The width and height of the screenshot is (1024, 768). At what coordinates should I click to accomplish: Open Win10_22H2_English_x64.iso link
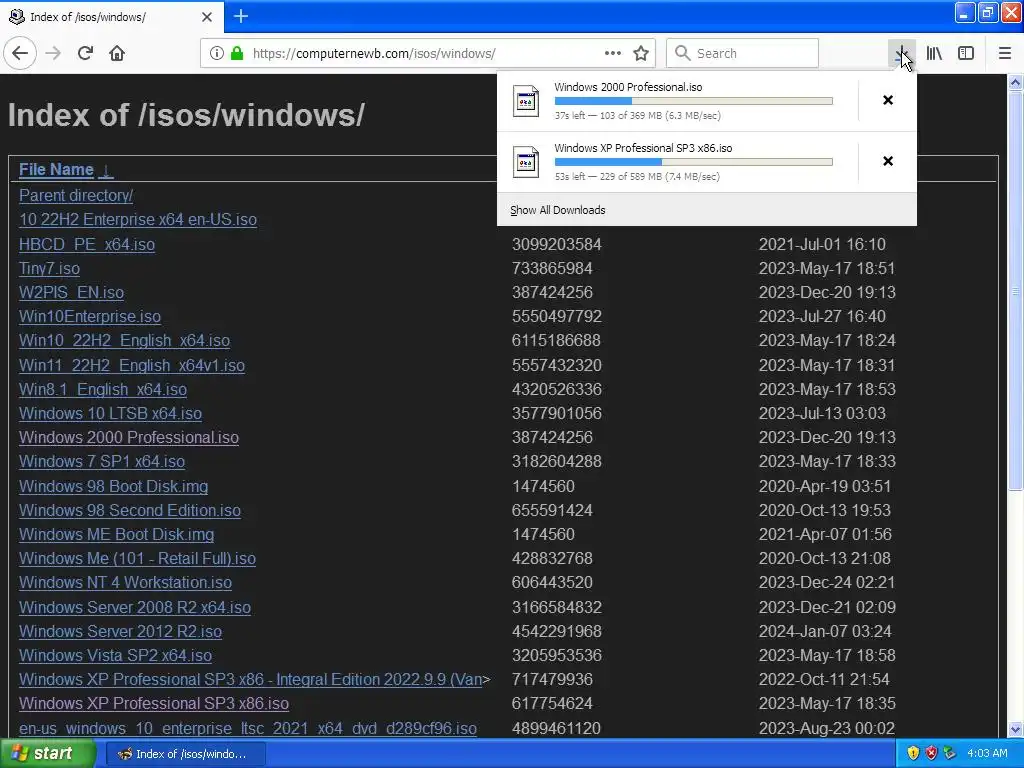124,341
